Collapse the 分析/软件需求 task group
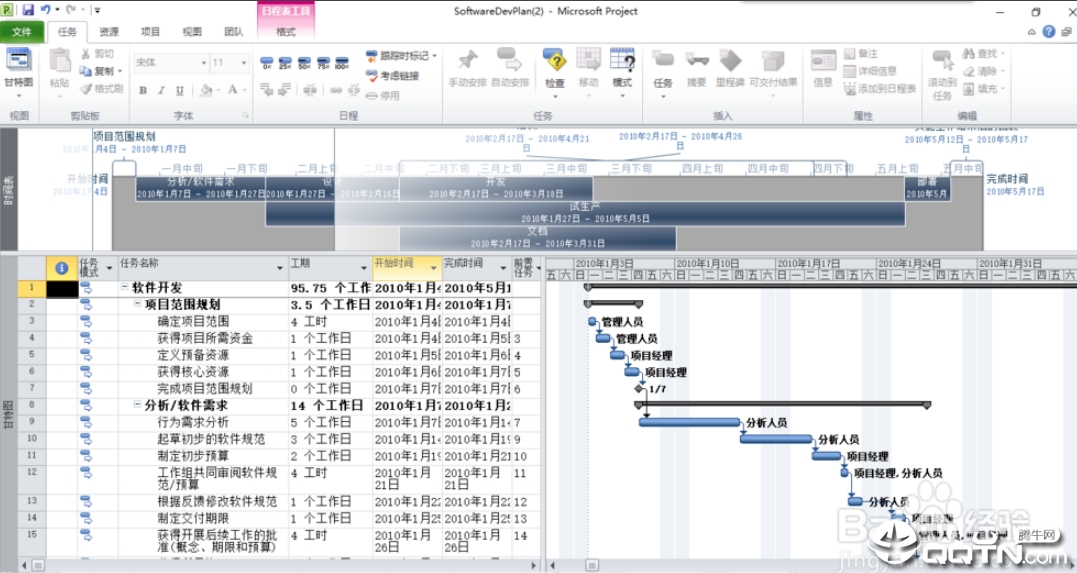The height and width of the screenshot is (573, 1077). click(137, 406)
